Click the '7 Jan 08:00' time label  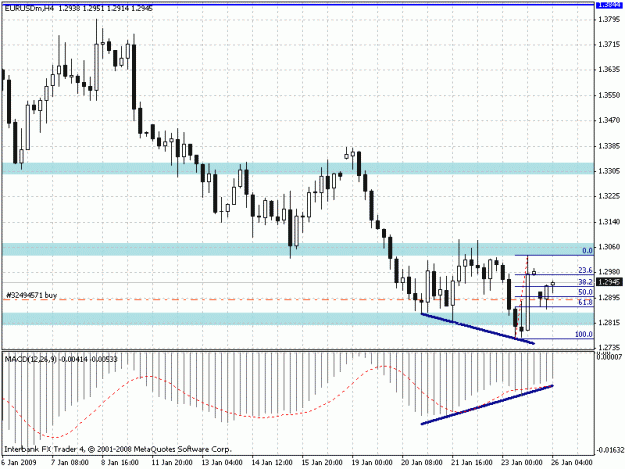(x=70, y=462)
